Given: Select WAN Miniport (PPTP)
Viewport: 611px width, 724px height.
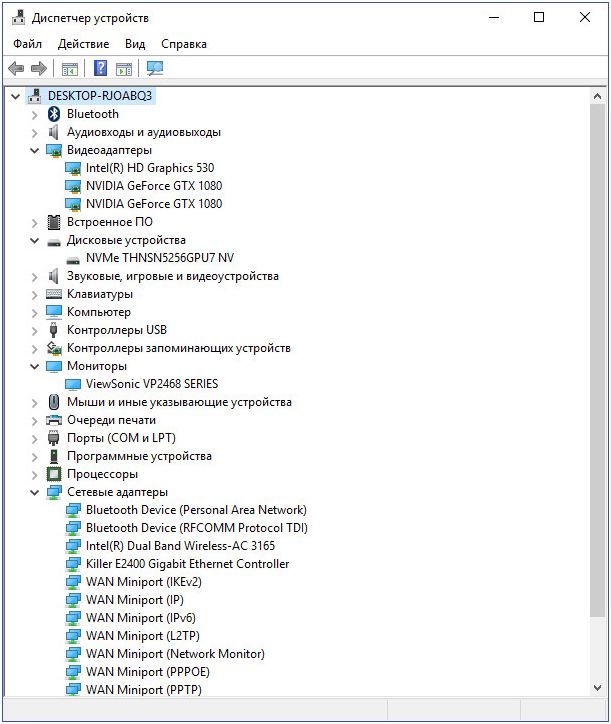Looking at the screenshot, I should pyautogui.click(x=144, y=690).
